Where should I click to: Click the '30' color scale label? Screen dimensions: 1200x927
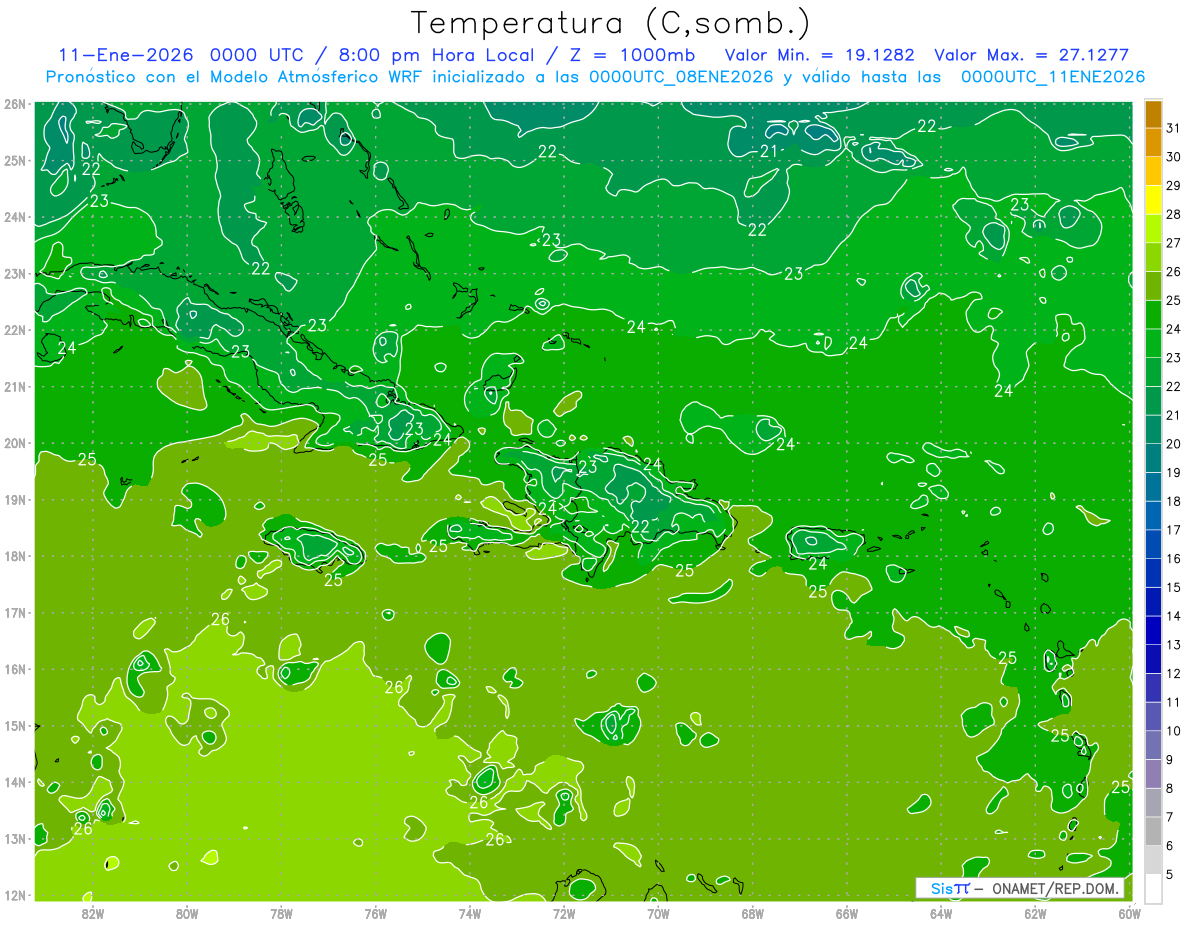pyautogui.click(x=1173, y=157)
